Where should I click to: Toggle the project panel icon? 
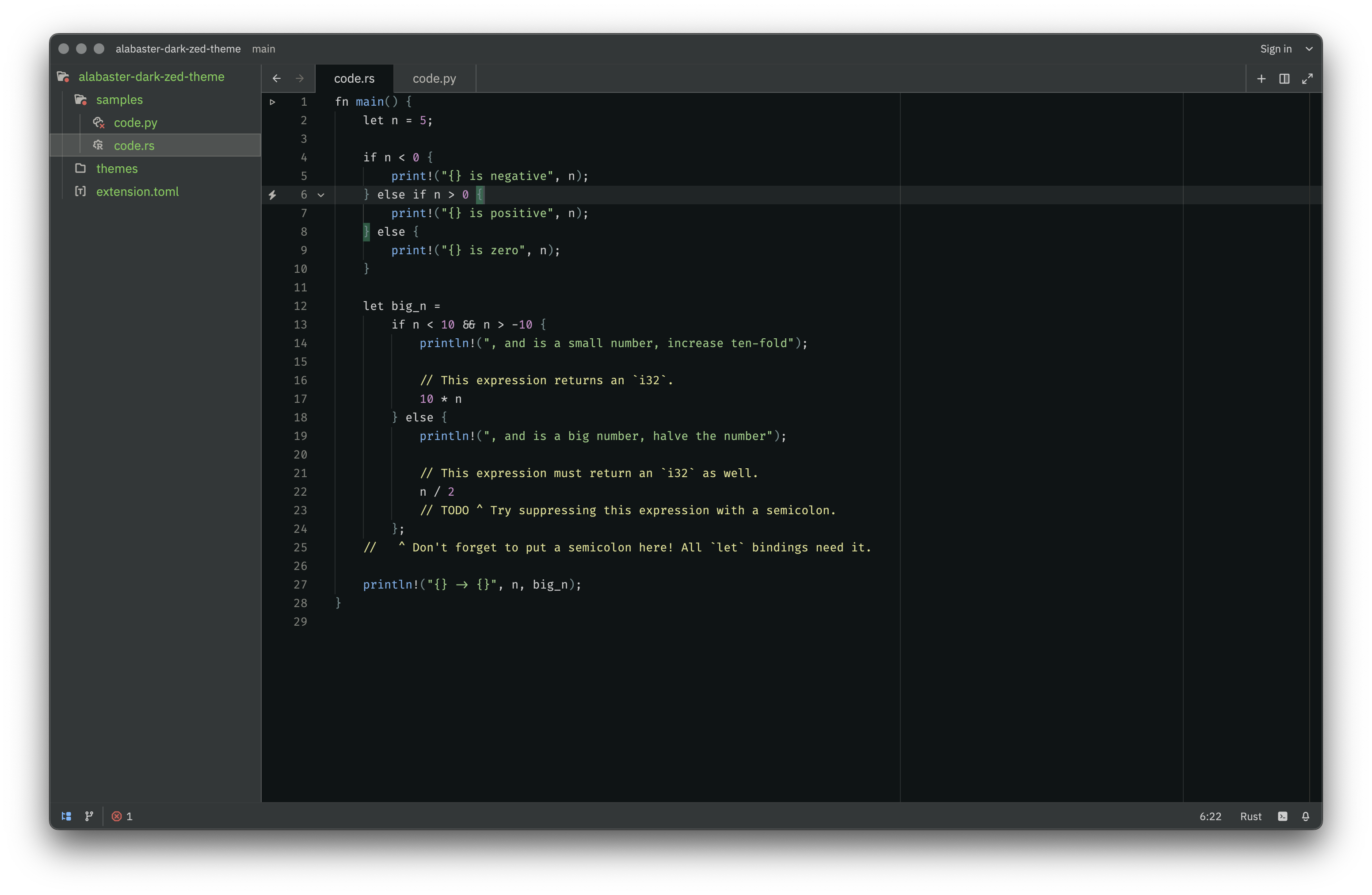pos(66,816)
